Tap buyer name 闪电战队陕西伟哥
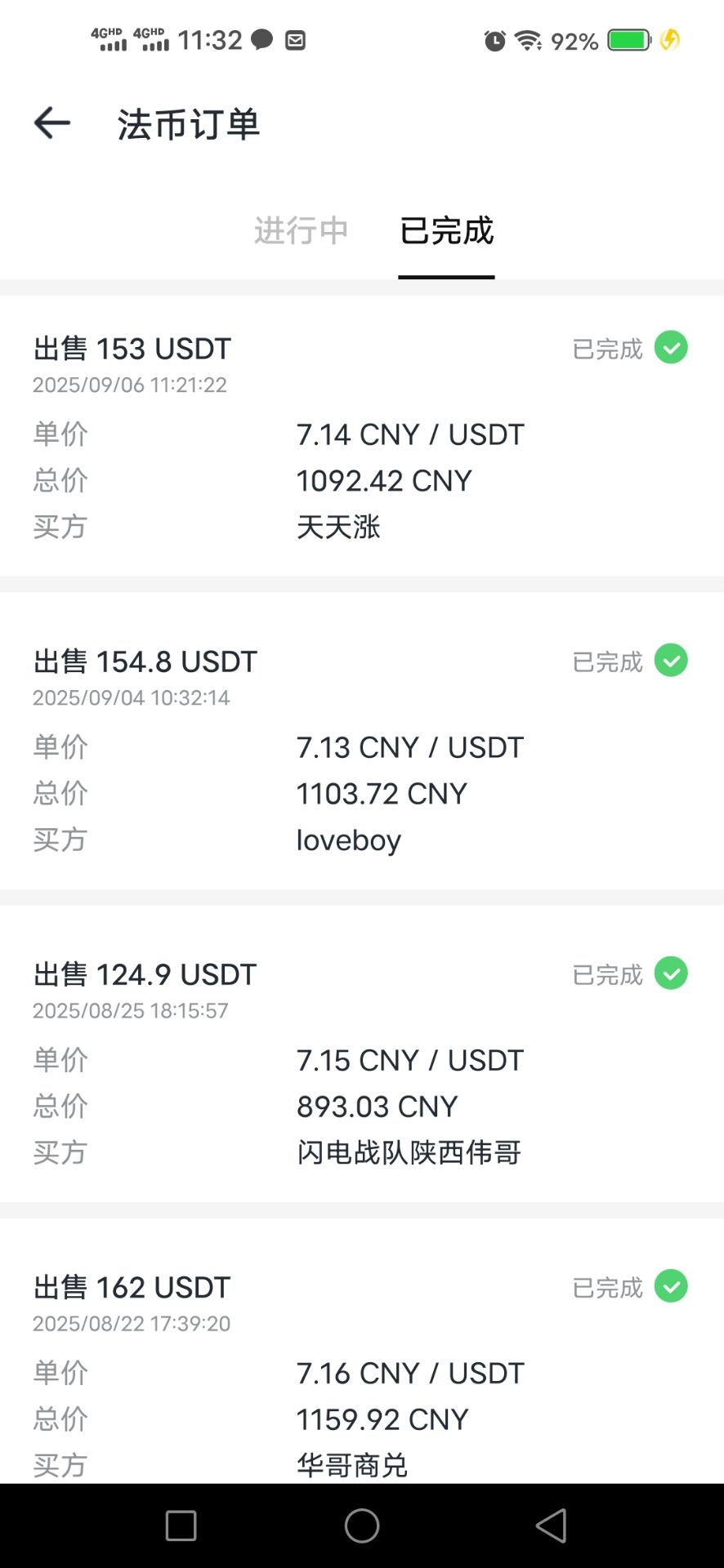This screenshot has width=724, height=1568. point(409,1152)
